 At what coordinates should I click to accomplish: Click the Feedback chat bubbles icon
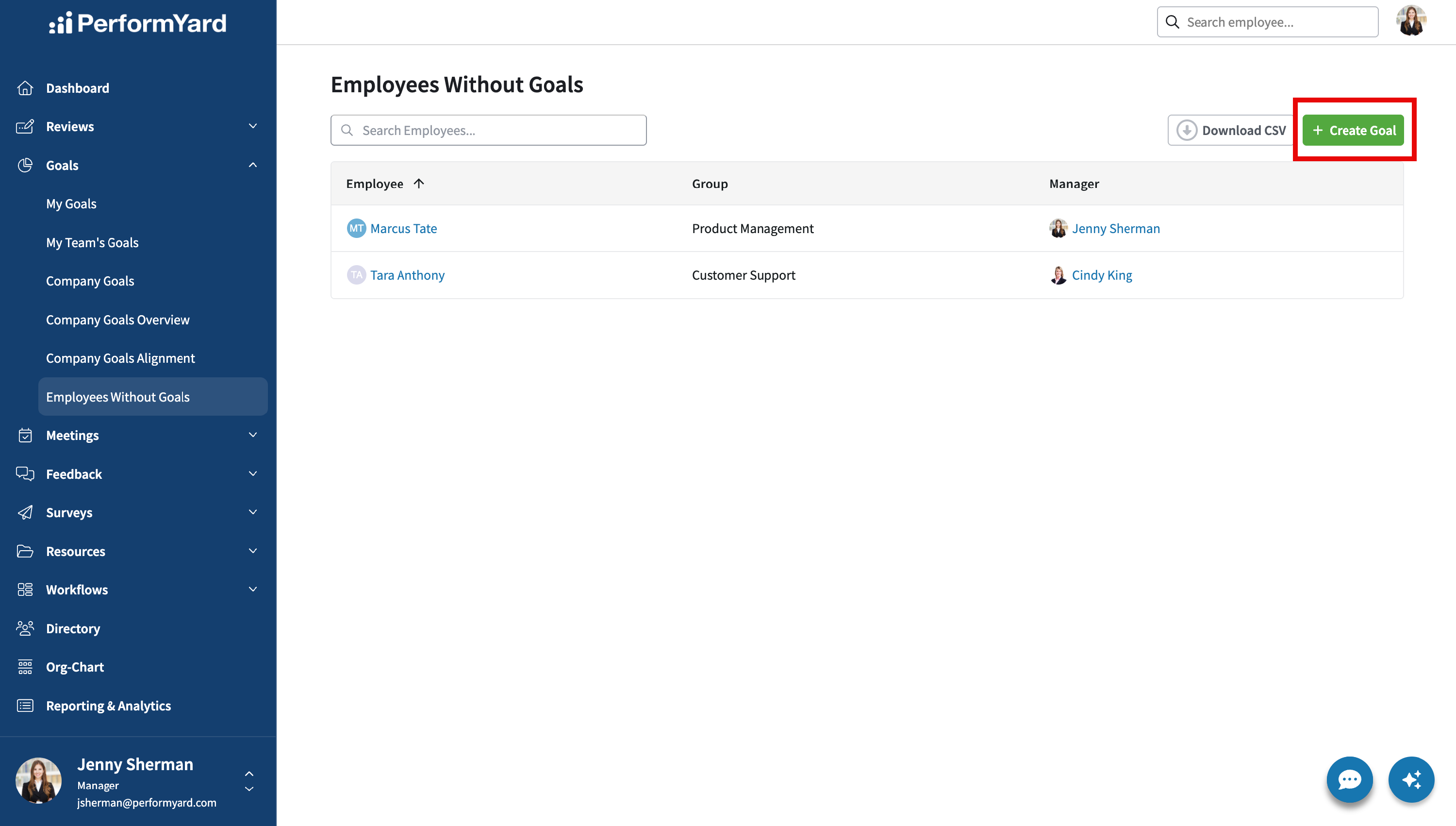[x=25, y=474]
